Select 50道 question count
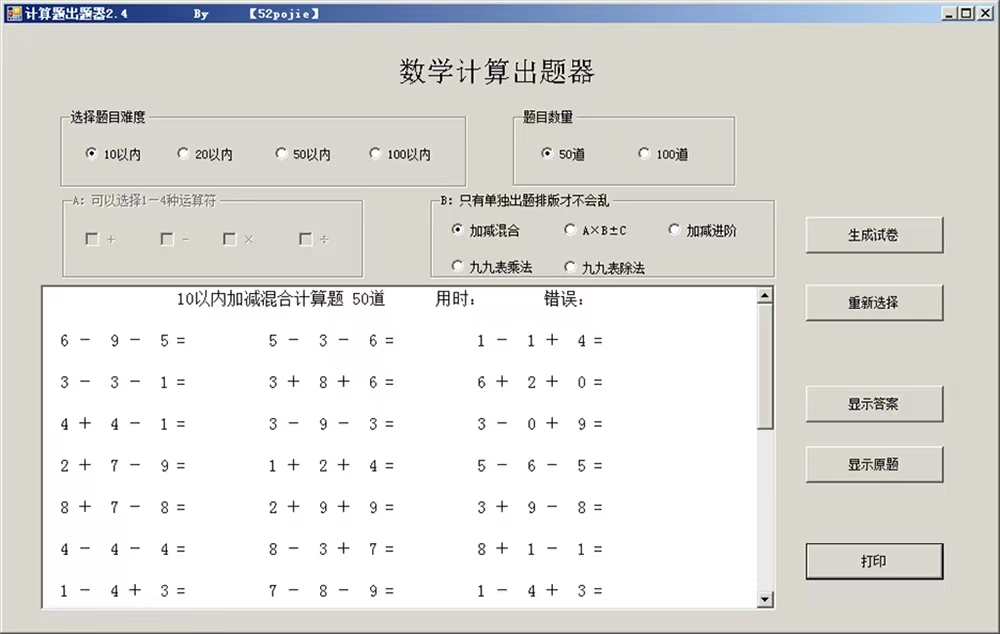Viewport: 1000px width, 634px height. click(546, 154)
